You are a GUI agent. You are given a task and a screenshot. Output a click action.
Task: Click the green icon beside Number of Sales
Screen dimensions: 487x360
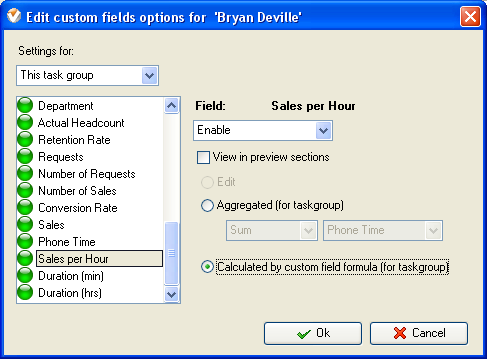point(25,191)
